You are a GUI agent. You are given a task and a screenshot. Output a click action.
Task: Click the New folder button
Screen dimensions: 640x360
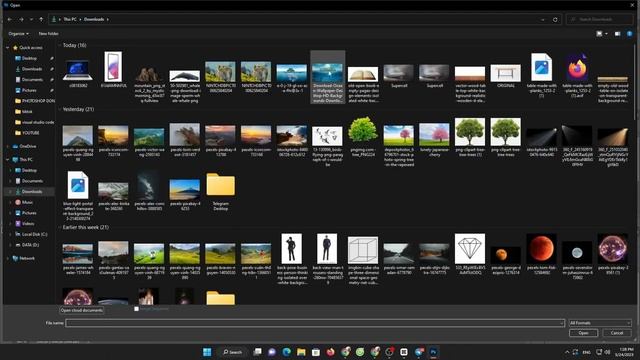click(x=49, y=33)
